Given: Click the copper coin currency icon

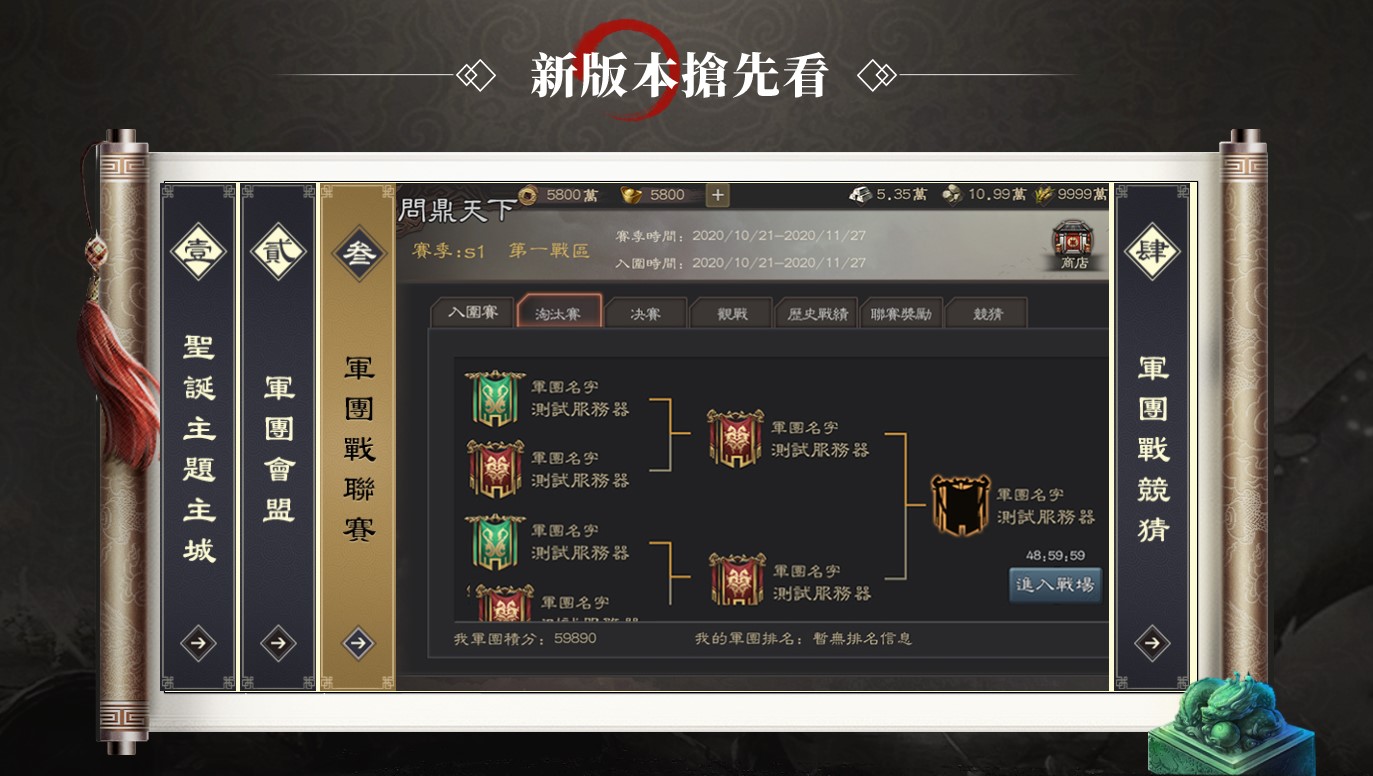Looking at the screenshot, I should 530,195.
